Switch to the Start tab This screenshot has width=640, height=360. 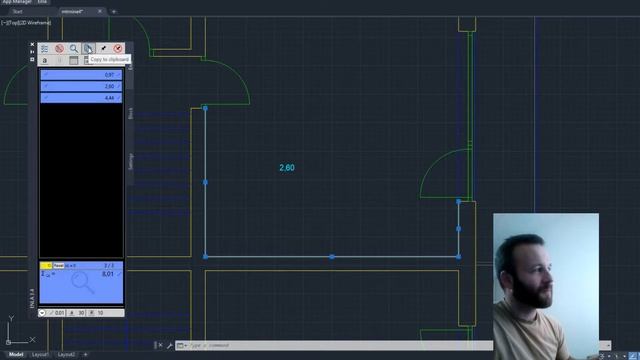pyautogui.click(x=18, y=11)
